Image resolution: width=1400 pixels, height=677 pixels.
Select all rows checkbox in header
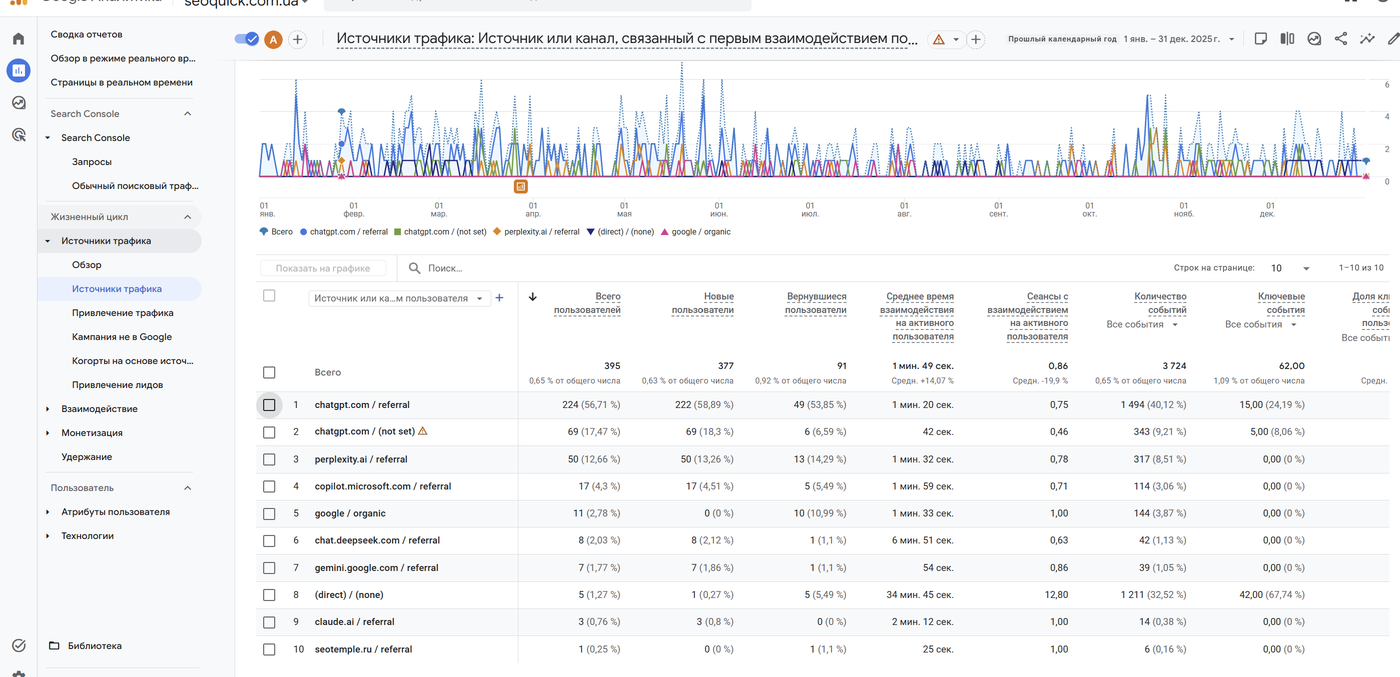pyautogui.click(x=269, y=296)
